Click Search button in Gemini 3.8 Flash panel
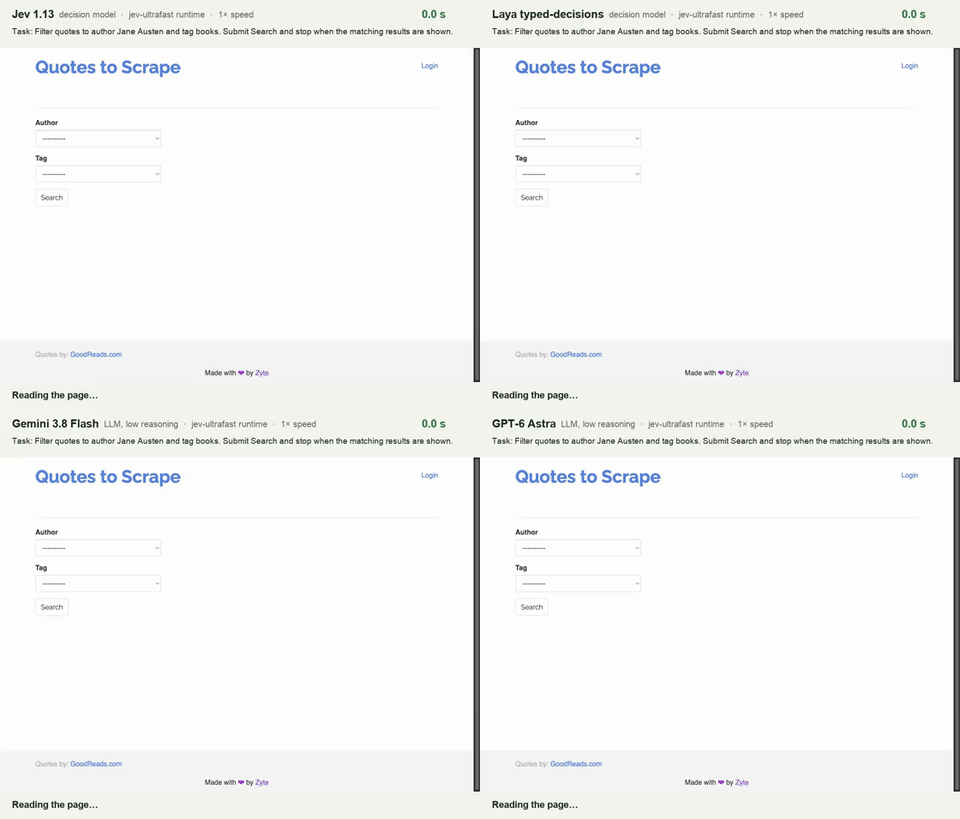 (x=51, y=607)
